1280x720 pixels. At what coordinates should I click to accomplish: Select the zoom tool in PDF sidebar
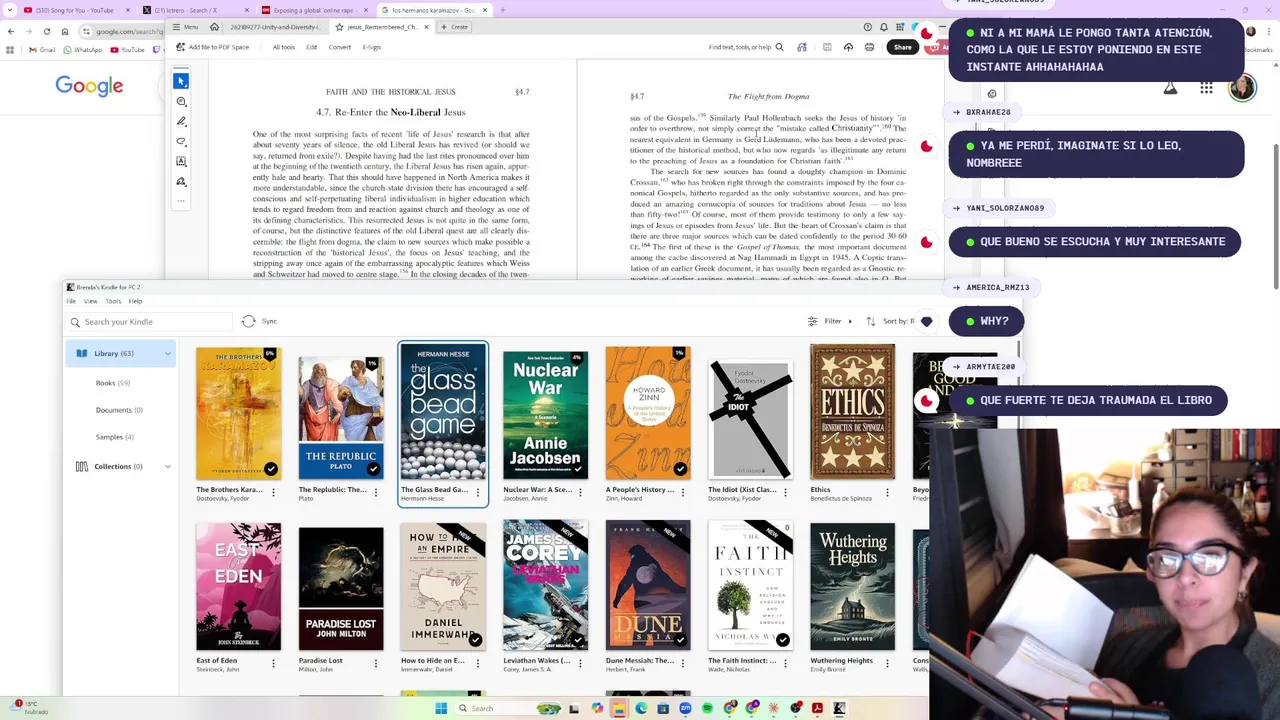click(181, 101)
